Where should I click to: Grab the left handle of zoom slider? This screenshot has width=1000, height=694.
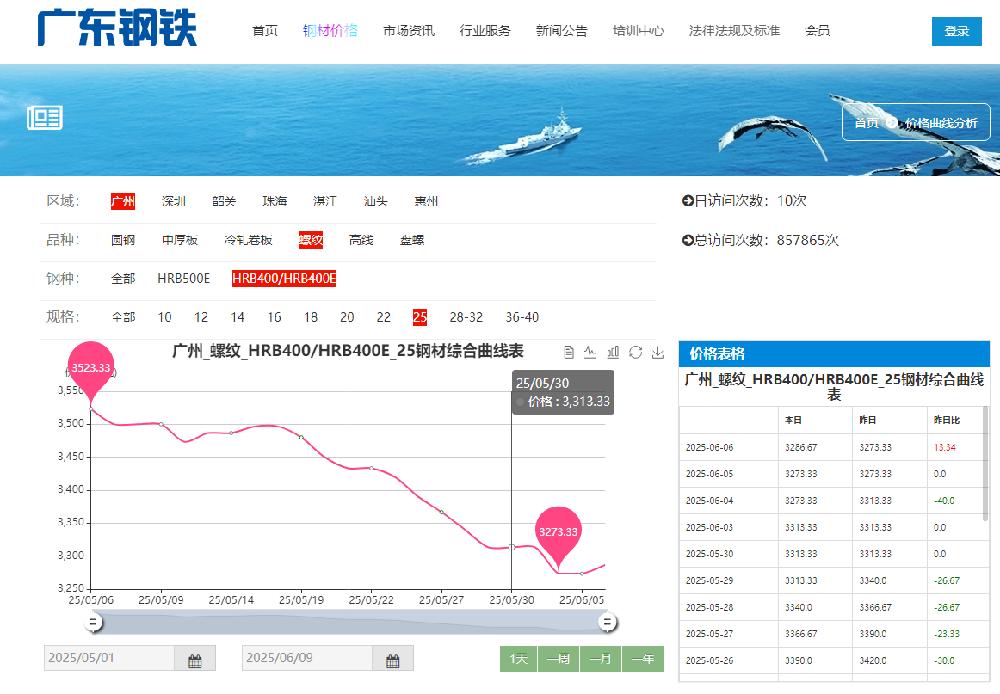(x=93, y=623)
